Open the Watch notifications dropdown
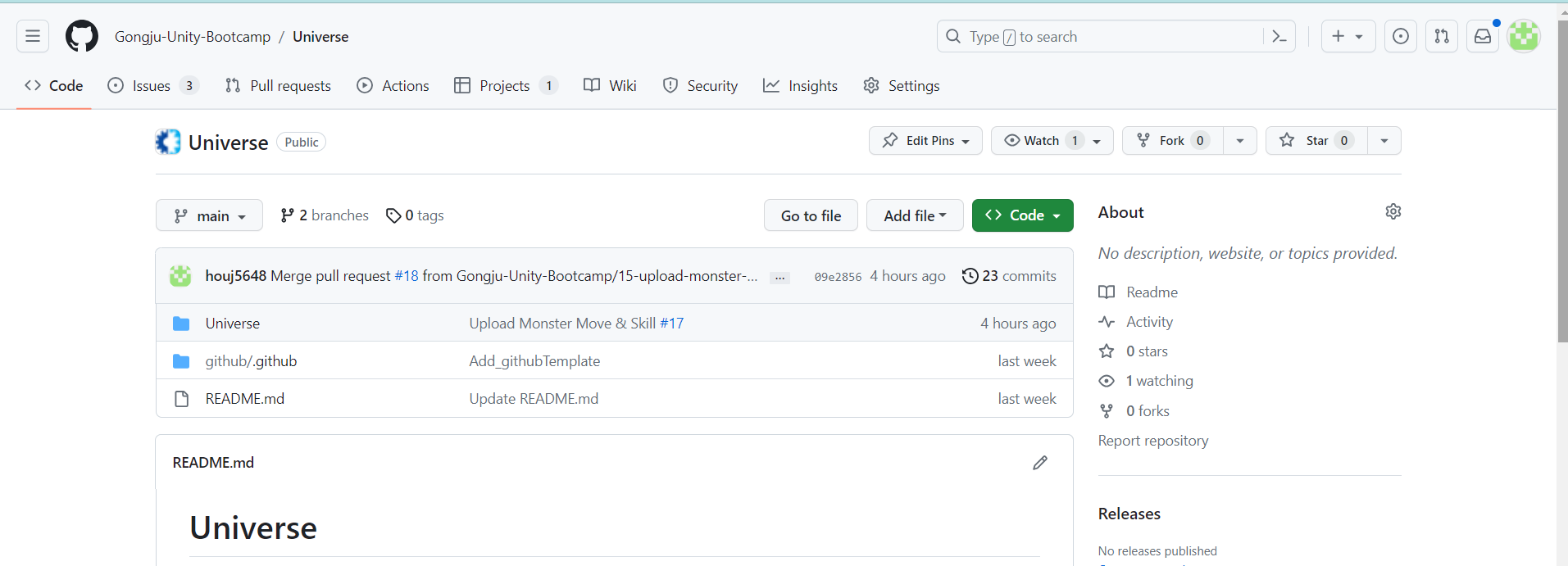This screenshot has width=1568, height=566. point(1052,141)
